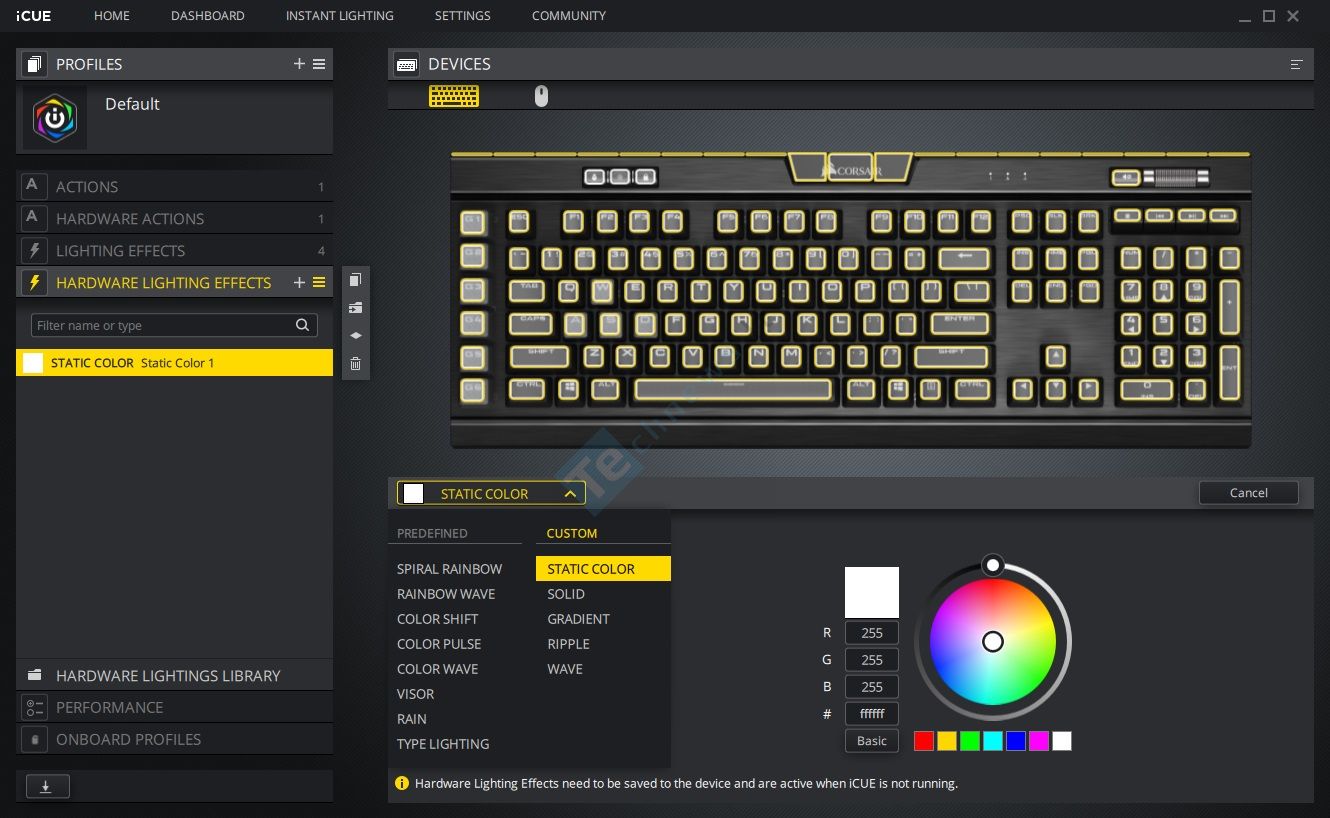Open the Dashboard menu tab
The image size is (1330, 818).
point(207,16)
